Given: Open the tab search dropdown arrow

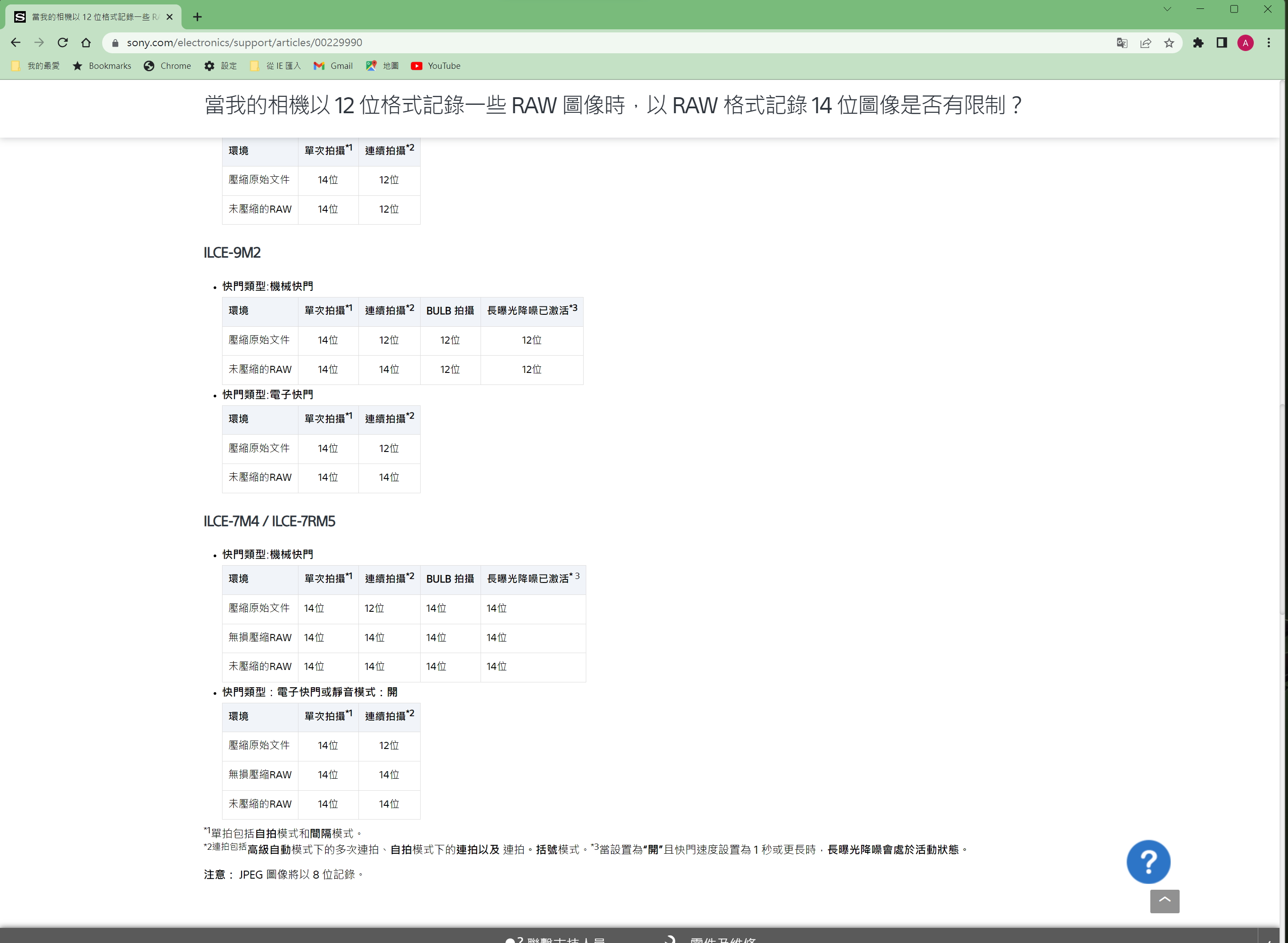Looking at the screenshot, I should pos(1167,9).
